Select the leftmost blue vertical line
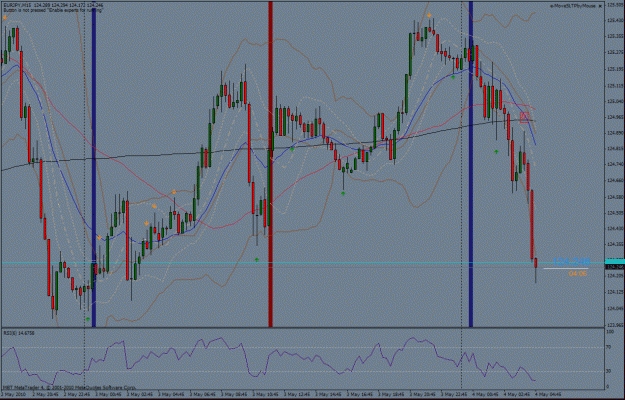This screenshot has height=400, width=625. pyautogui.click(x=94, y=167)
